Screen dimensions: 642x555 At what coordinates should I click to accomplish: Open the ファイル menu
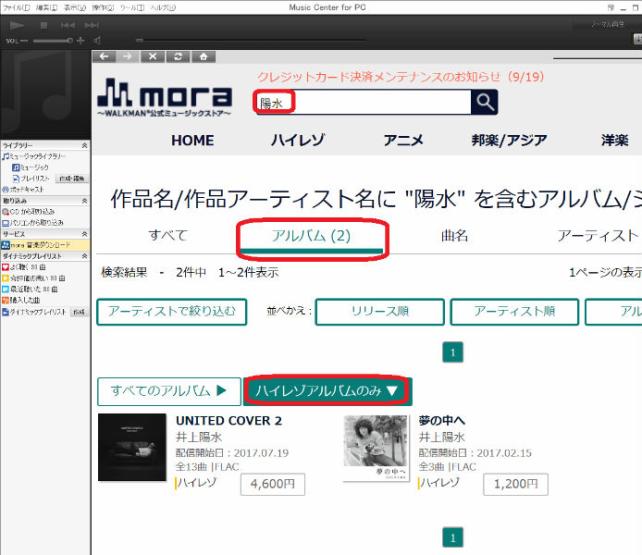point(16,8)
